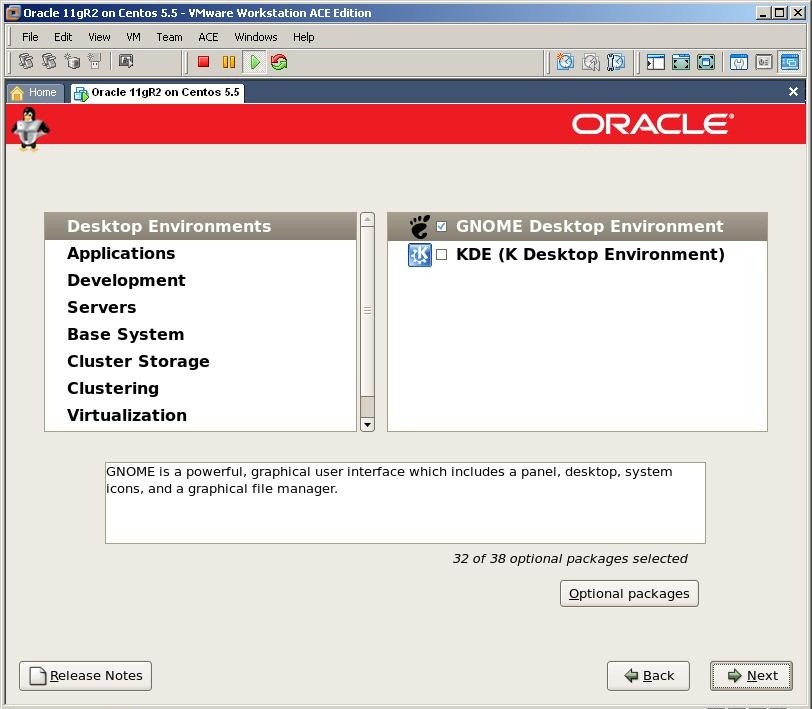Switch to Quick Switch view icon

(x=680, y=62)
